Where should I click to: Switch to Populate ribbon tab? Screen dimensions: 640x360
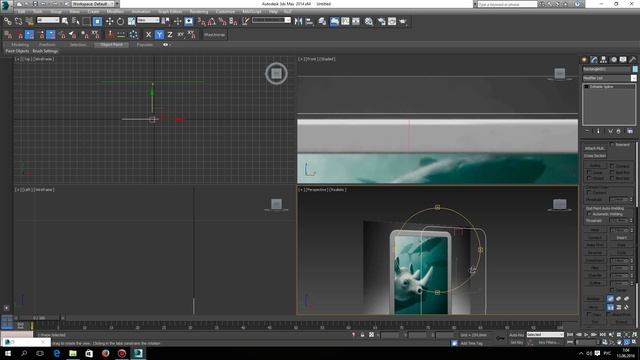pos(144,44)
